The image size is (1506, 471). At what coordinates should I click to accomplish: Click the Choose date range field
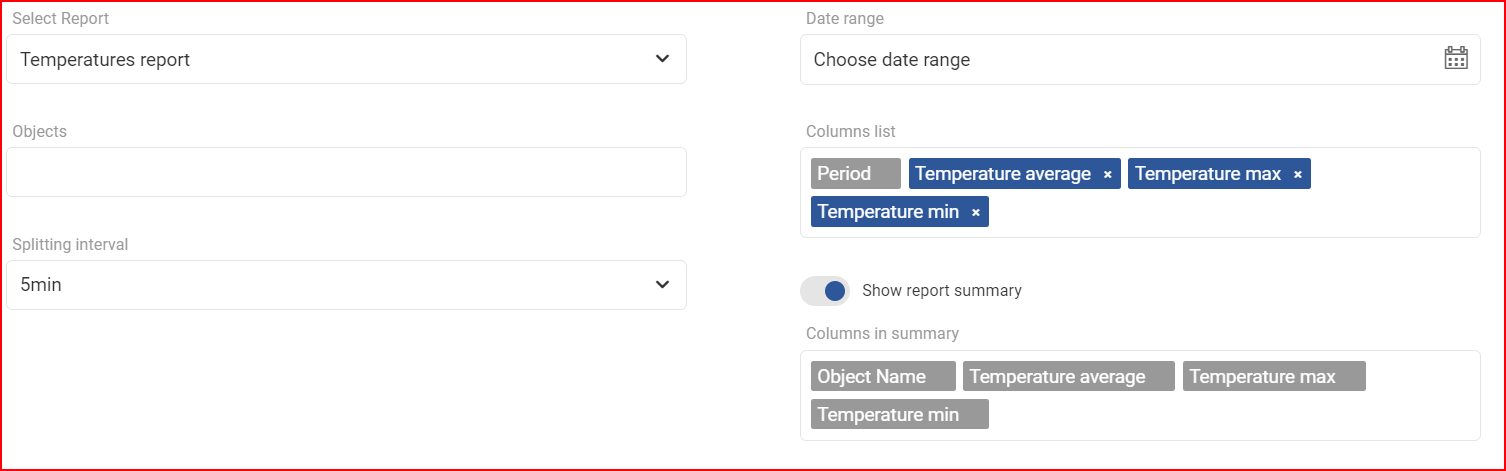coord(1140,59)
